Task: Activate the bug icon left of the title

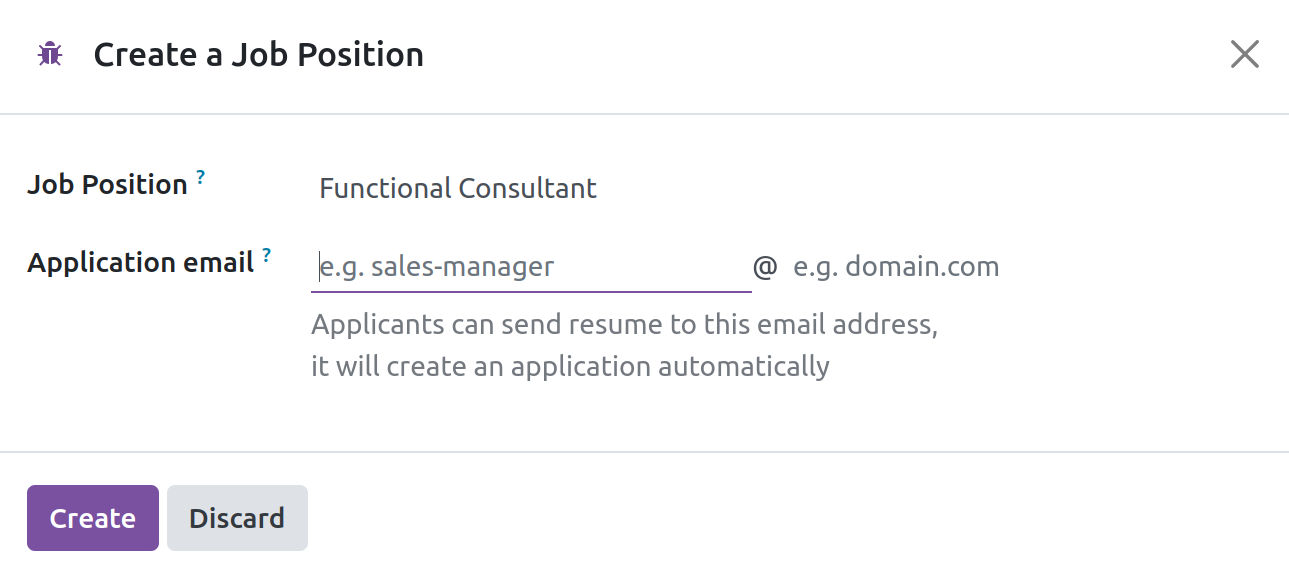Action: point(49,54)
